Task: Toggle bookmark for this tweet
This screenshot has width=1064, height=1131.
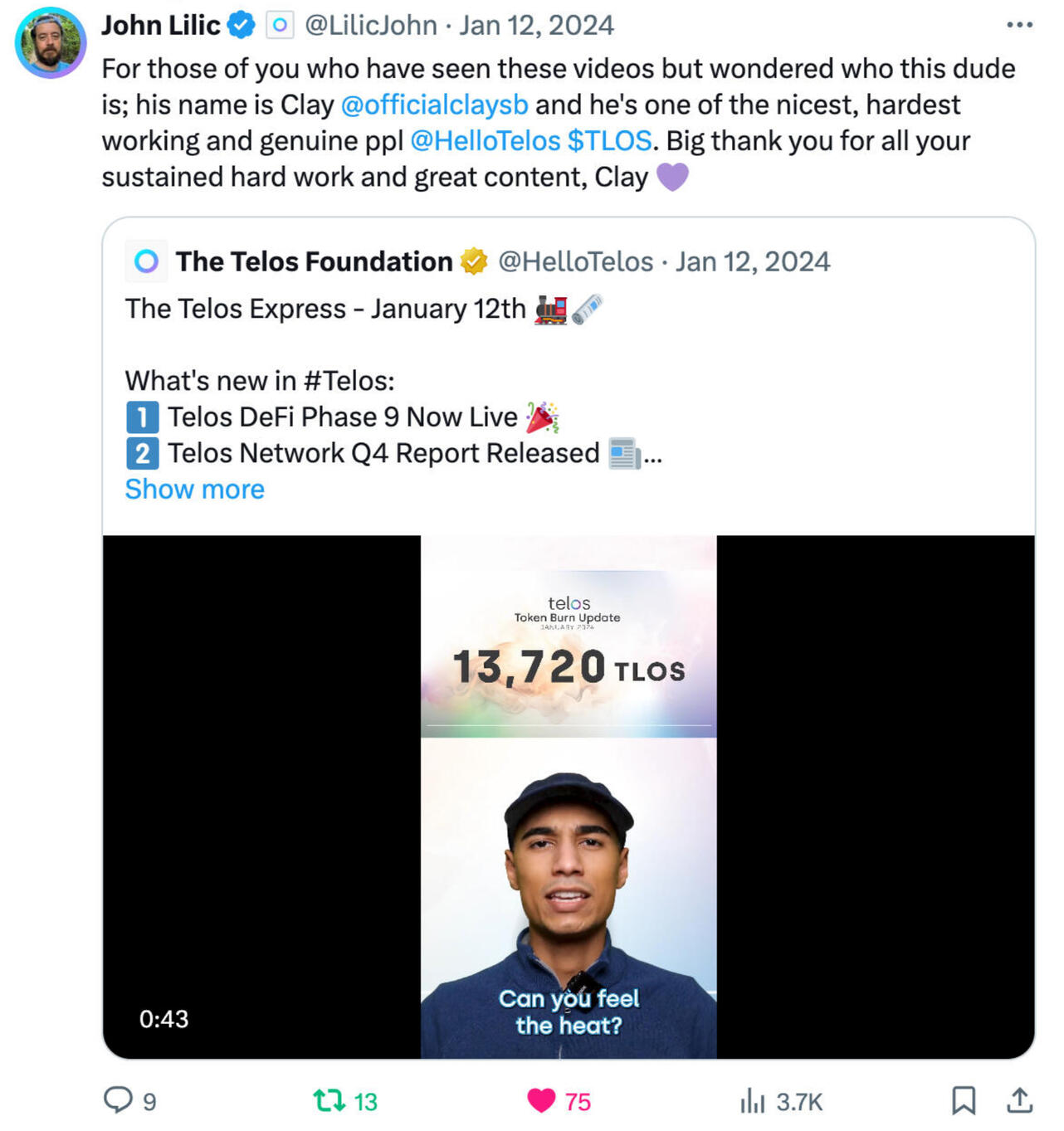Action: (x=963, y=1100)
